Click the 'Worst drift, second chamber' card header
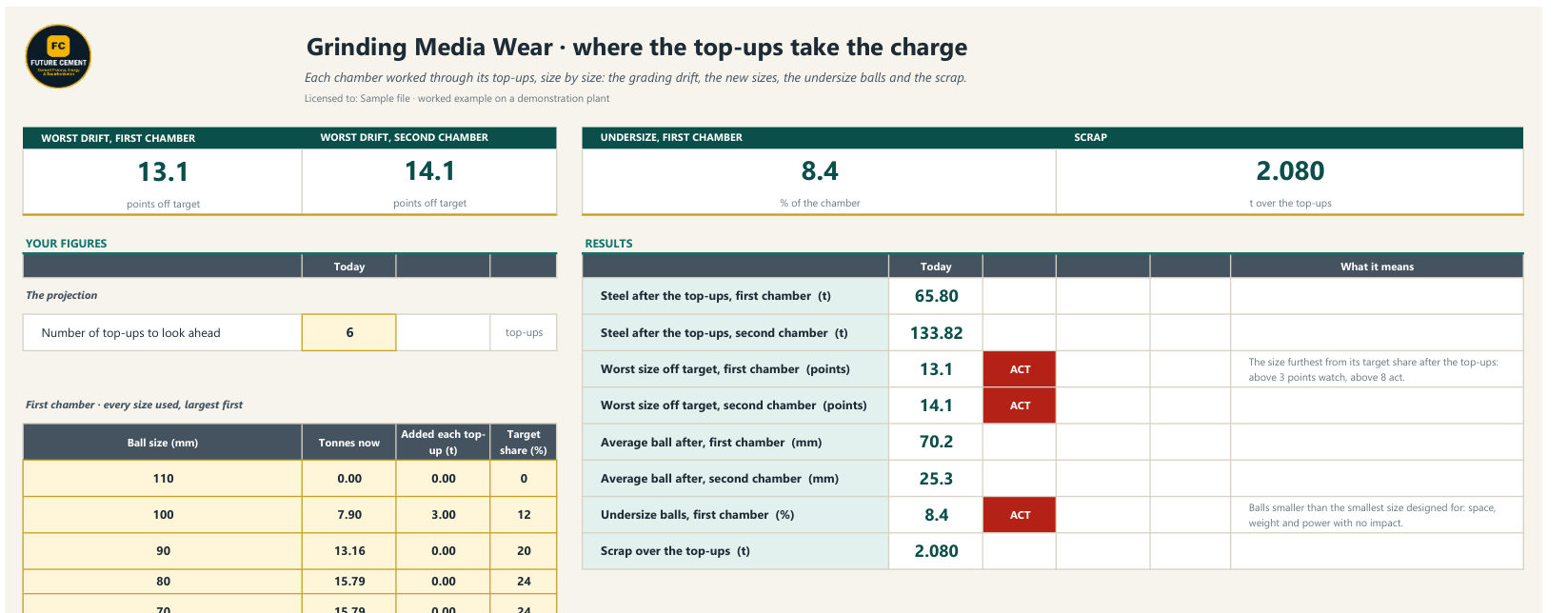Viewport: 1568px width, 613px height. [x=429, y=138]
